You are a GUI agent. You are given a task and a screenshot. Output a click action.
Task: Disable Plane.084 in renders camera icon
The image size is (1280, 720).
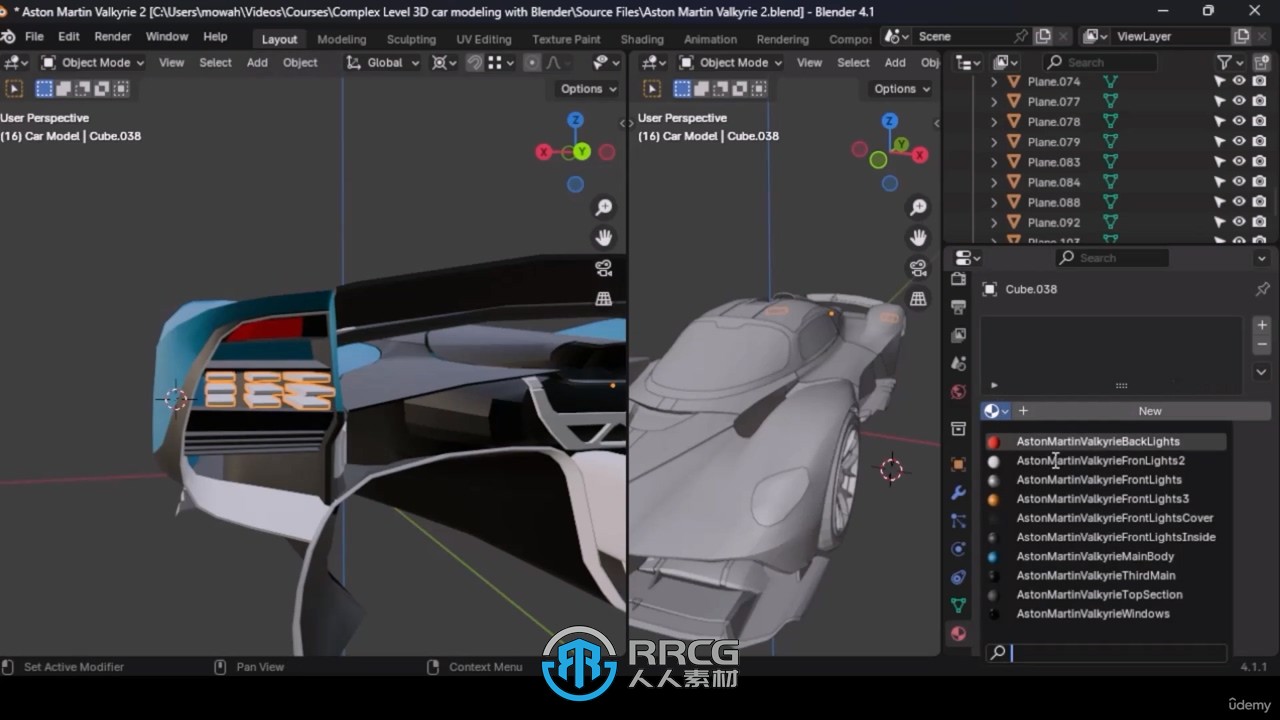[x=1258, y=182]
